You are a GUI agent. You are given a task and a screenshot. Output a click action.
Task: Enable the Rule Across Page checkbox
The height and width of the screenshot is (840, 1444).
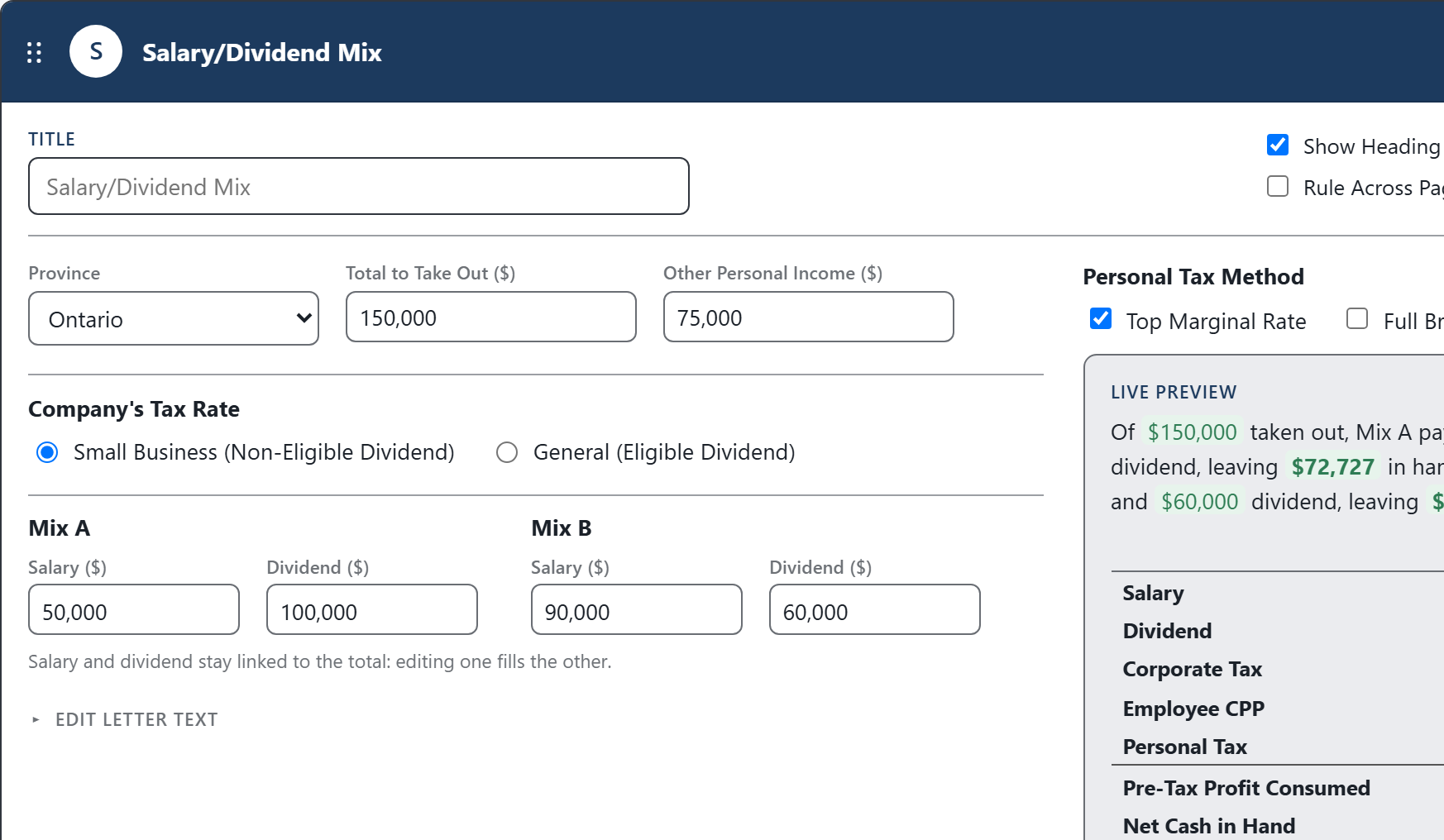pos(1278,186)
